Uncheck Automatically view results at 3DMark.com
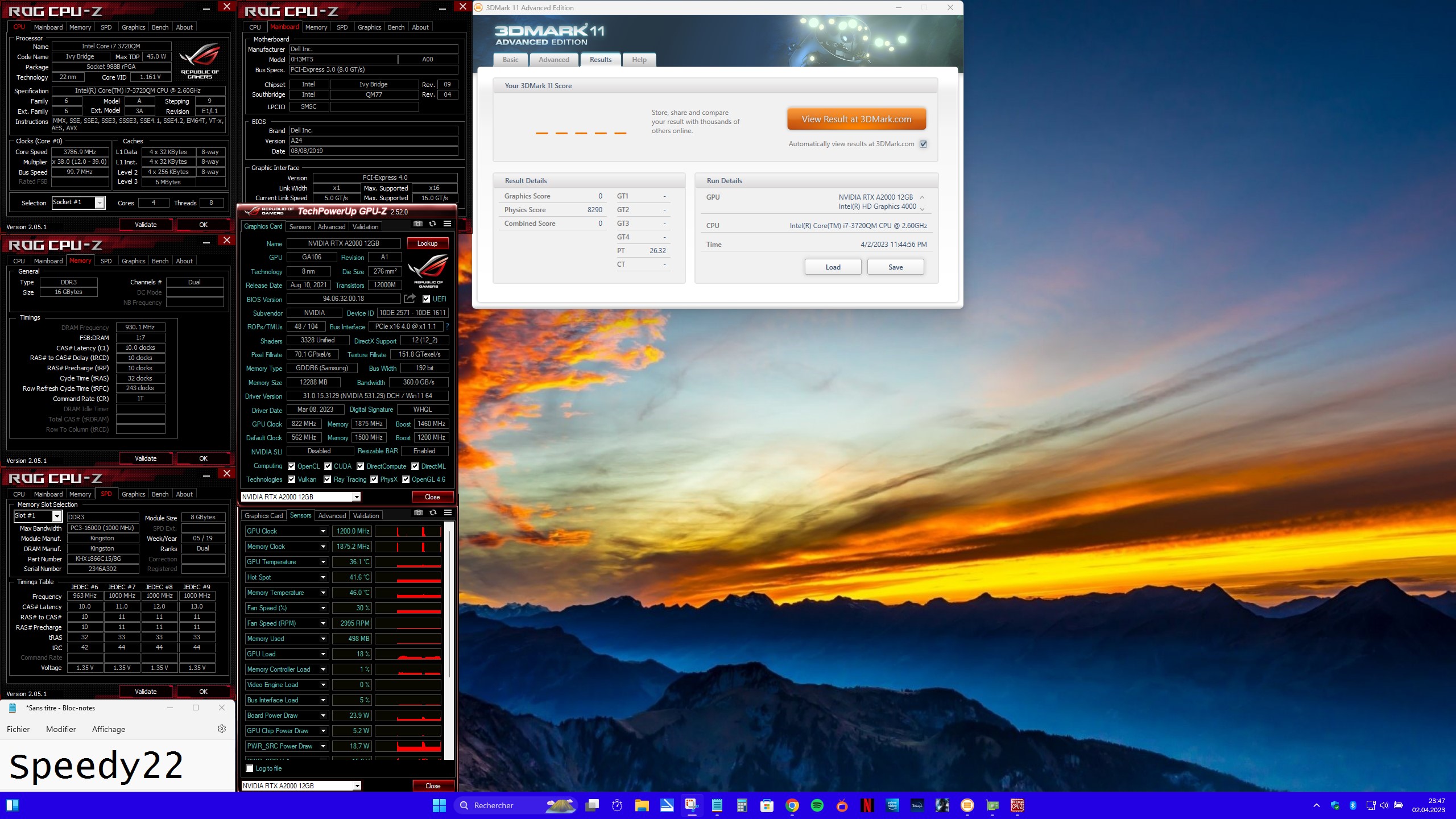Screen dimensions: 1456x819 coord(924,144)
